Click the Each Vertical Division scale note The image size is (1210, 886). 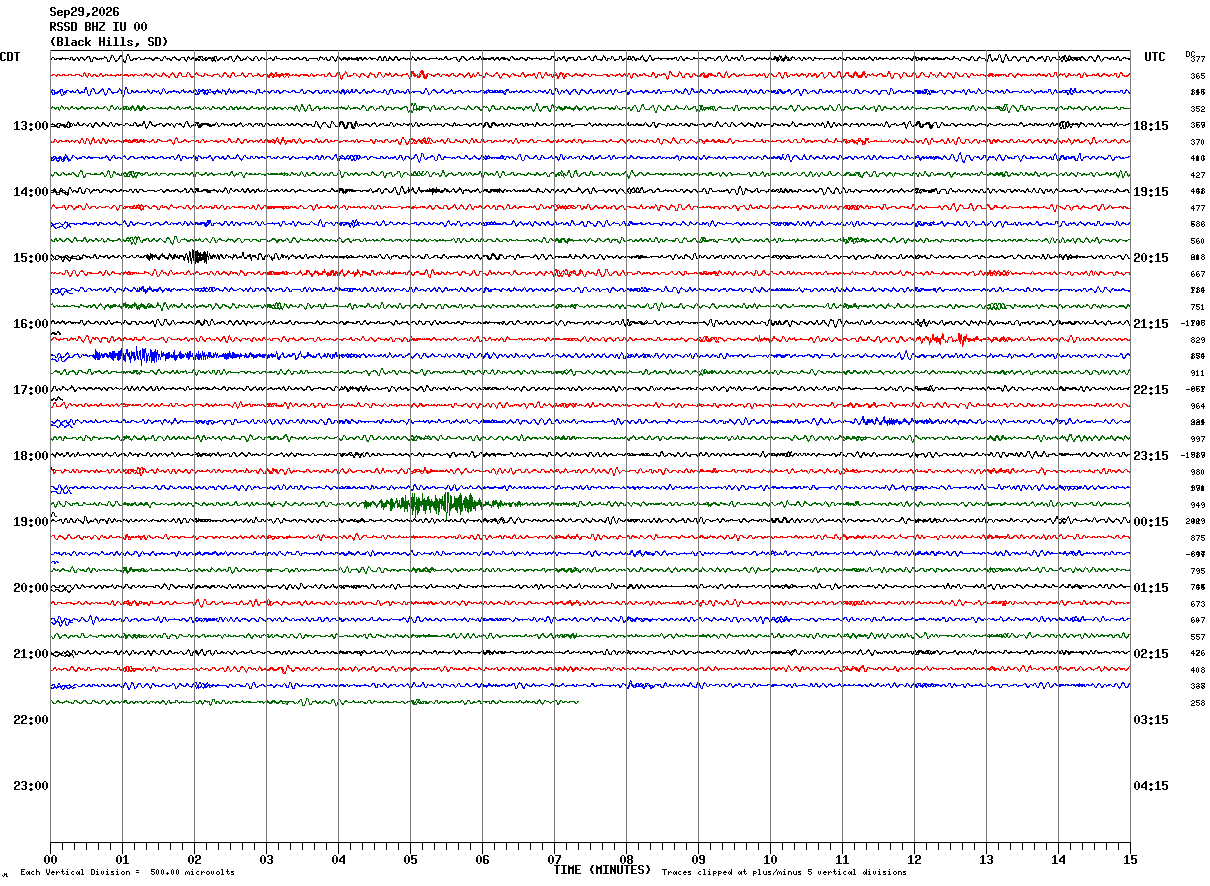click(127, 873)
